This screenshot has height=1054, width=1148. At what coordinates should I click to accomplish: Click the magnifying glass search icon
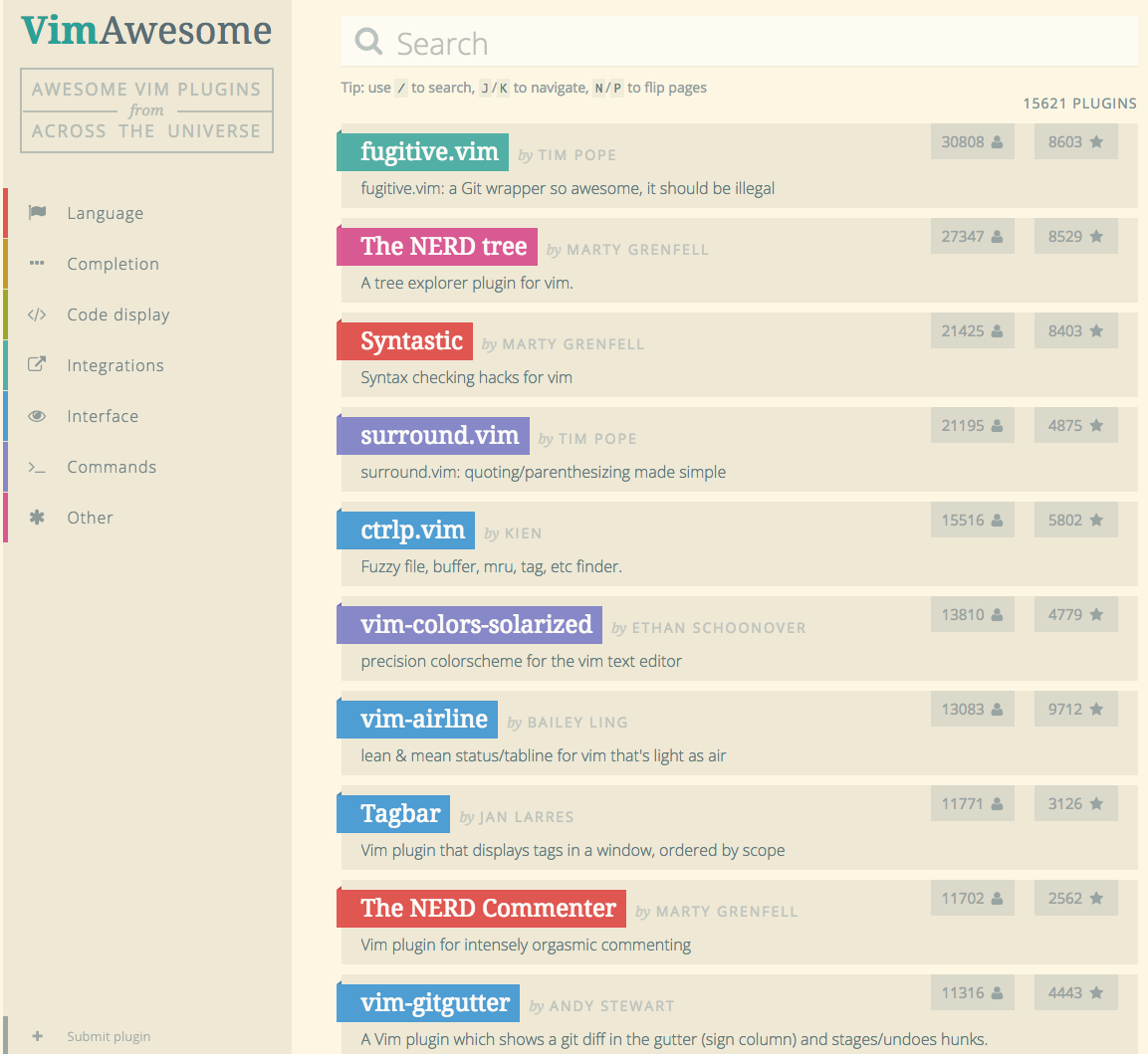[x=368, y=42]
